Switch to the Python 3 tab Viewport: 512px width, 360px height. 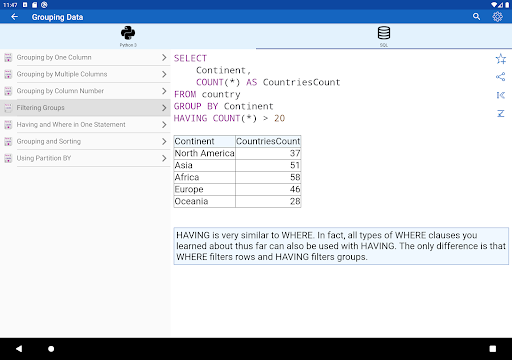[128, 36]
